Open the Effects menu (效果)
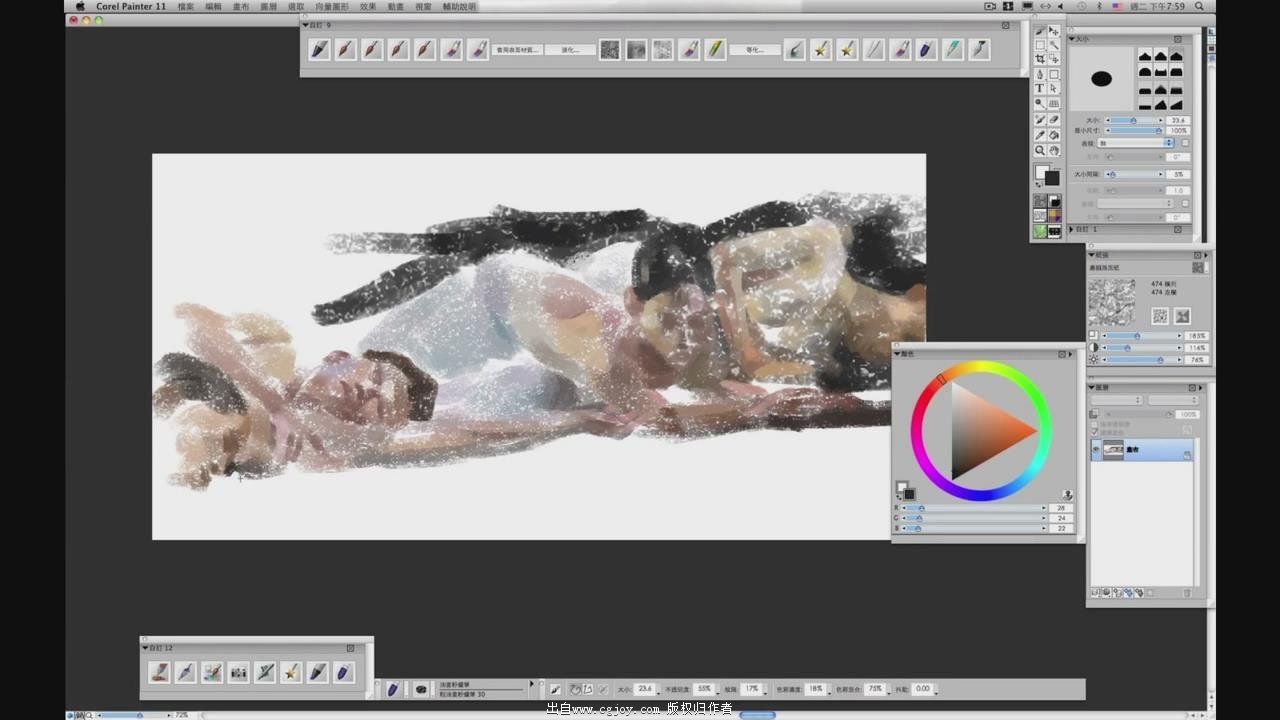Viewport: 1280px width, 720px height. tap(368, 6)
